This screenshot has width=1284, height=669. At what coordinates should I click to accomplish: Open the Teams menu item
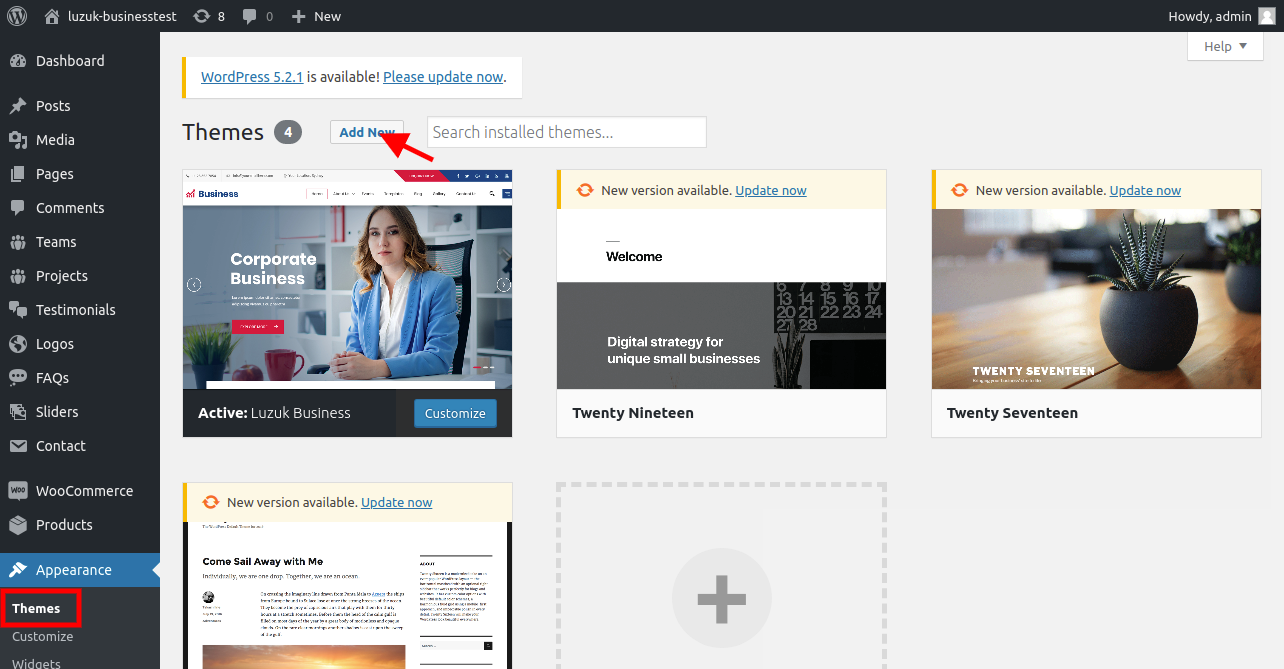tap(56, 242)
